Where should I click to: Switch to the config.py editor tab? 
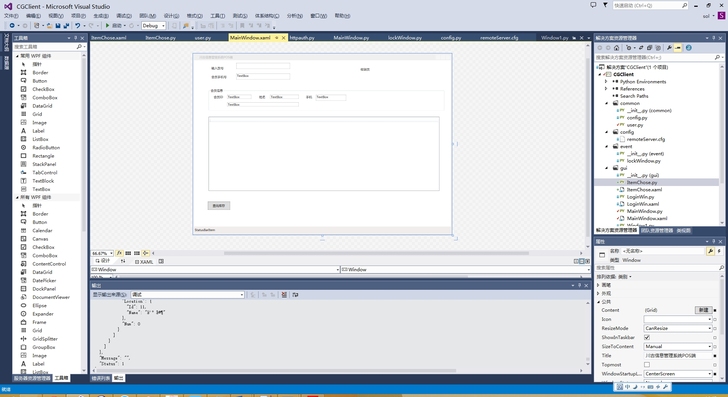click(x=451, y=38)
